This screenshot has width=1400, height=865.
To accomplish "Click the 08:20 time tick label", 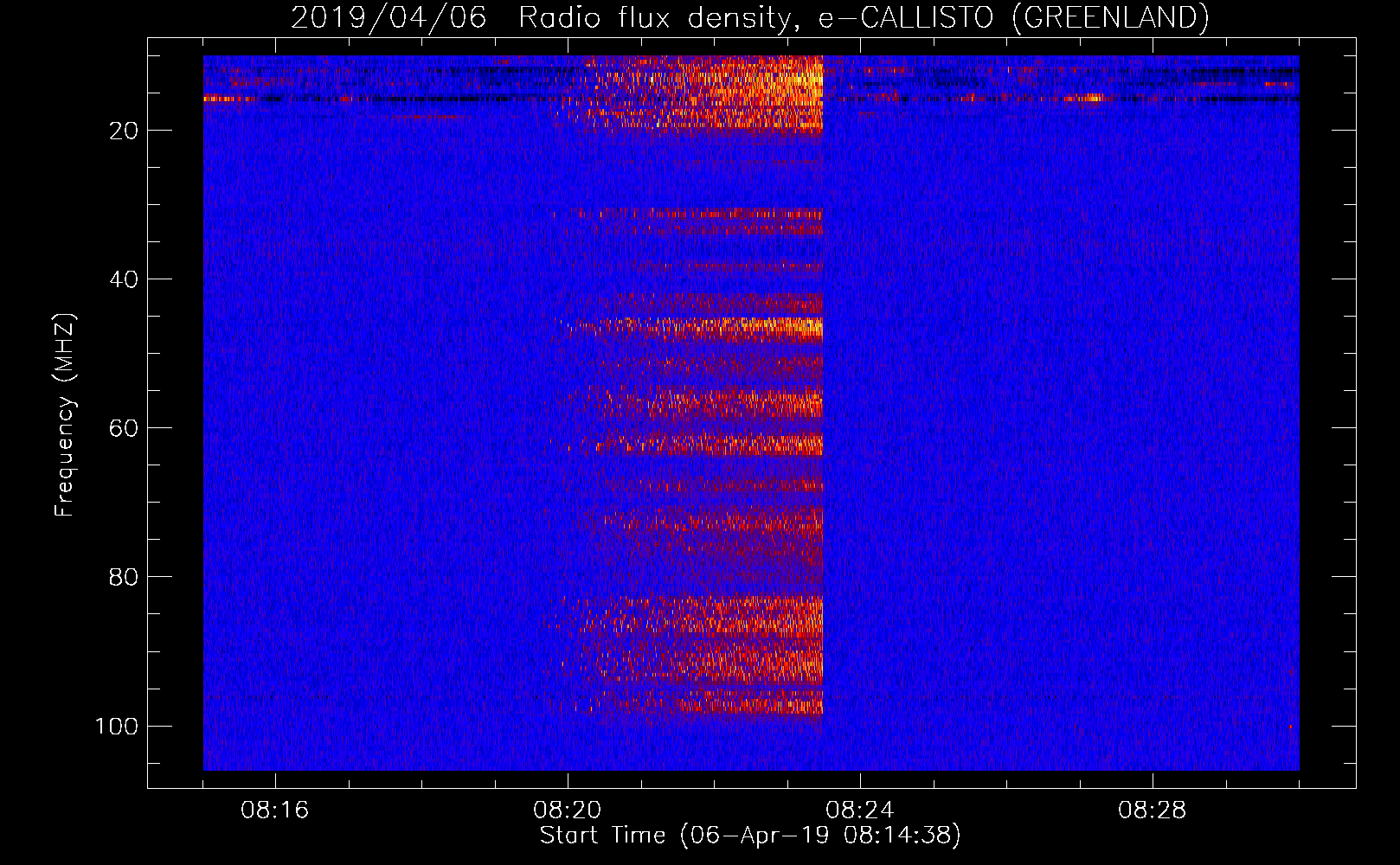I will [568, 811].
